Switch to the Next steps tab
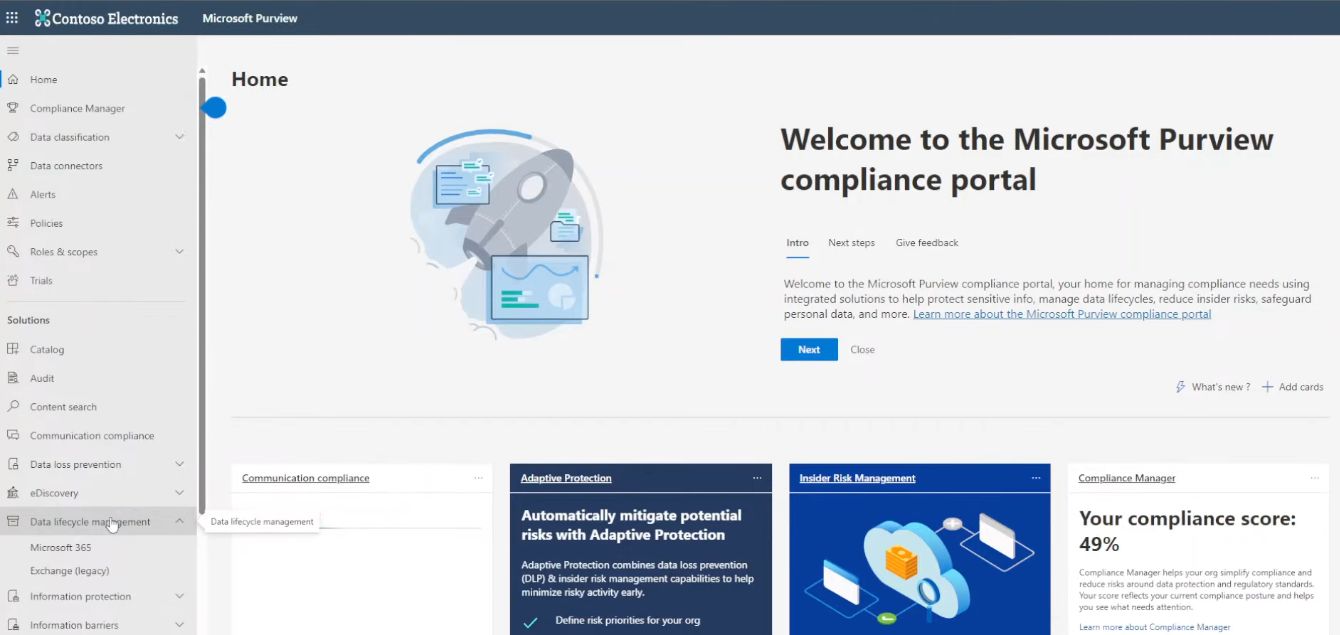Viewport: 1340px width, 635px height. 851,242
